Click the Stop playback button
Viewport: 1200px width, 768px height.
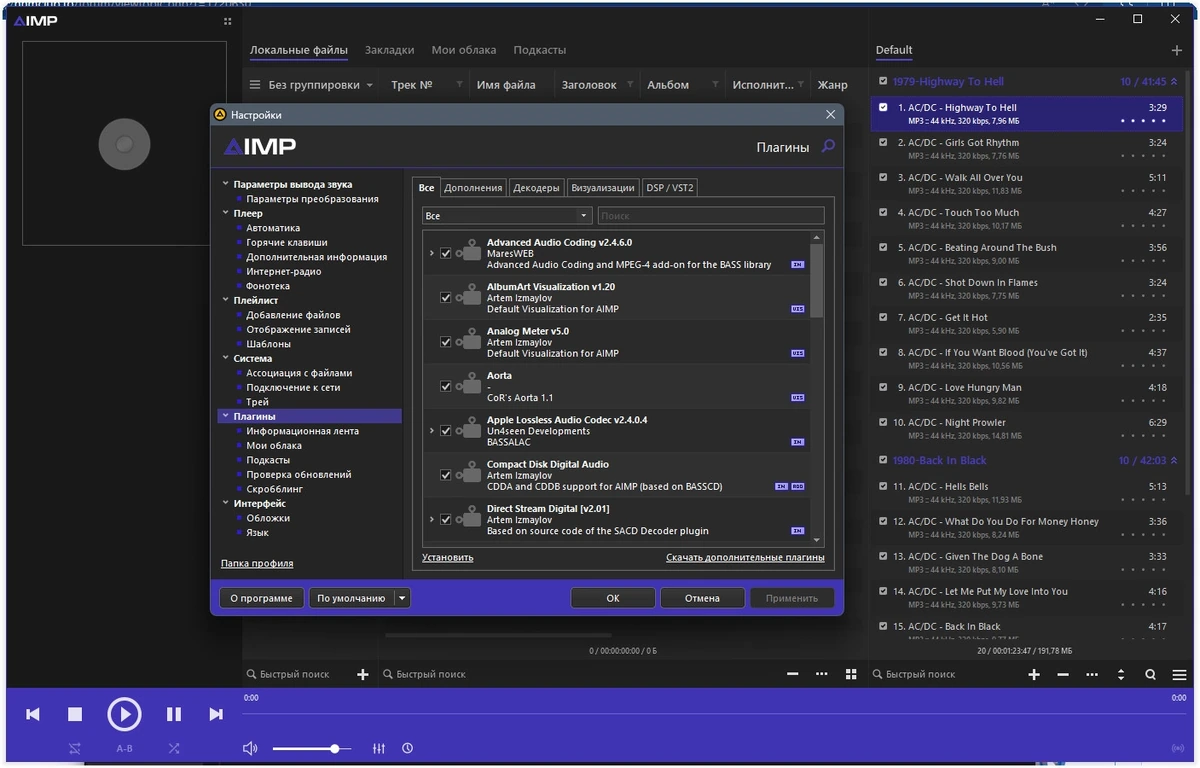(75, 714)
